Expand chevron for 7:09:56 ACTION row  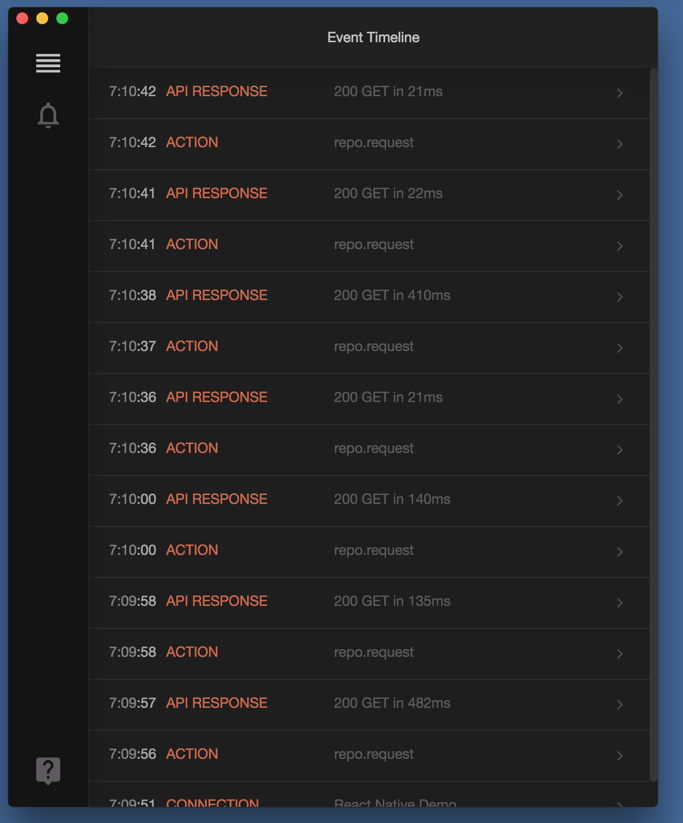click(x=620, y=756)
